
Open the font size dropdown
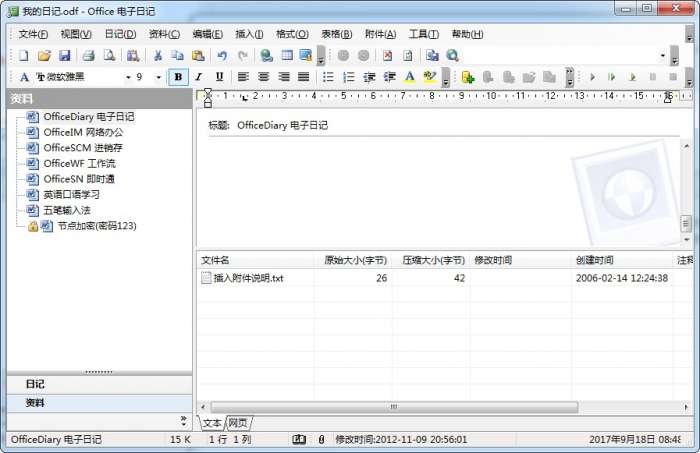158,77
